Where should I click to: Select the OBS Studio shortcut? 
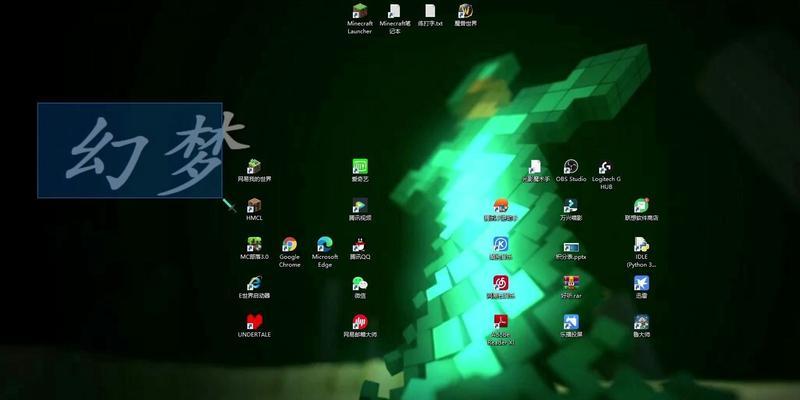[570, 170]
